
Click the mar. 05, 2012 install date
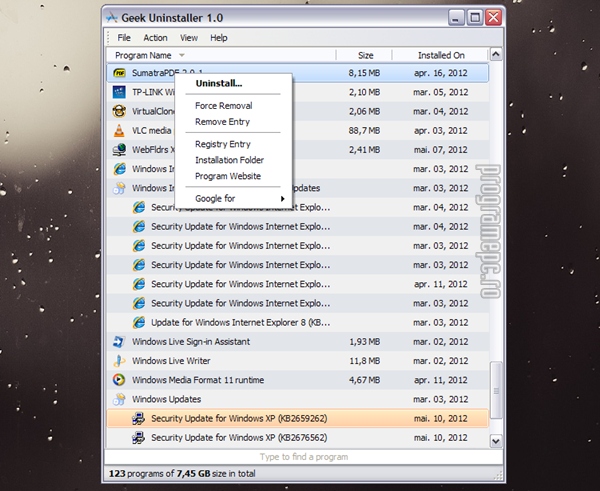(x=440, y=92)
